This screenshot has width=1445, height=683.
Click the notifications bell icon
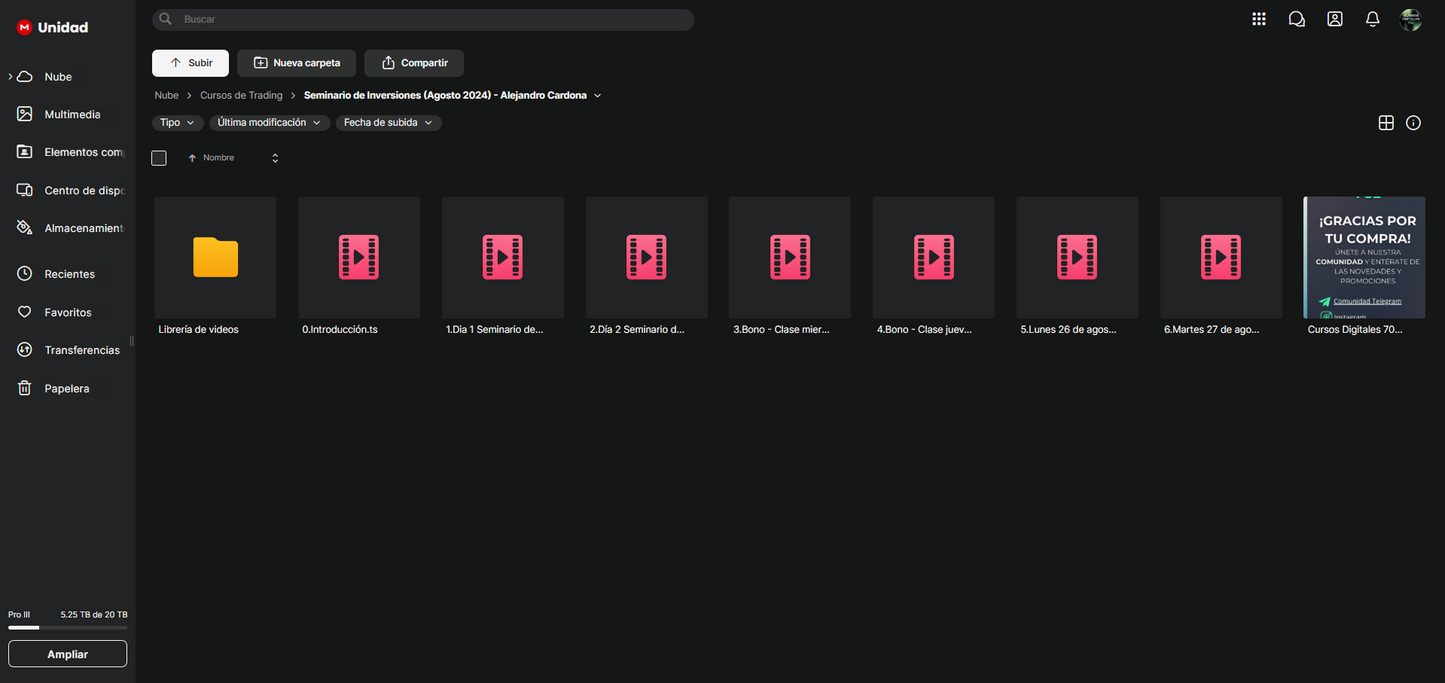(1373, 19)
